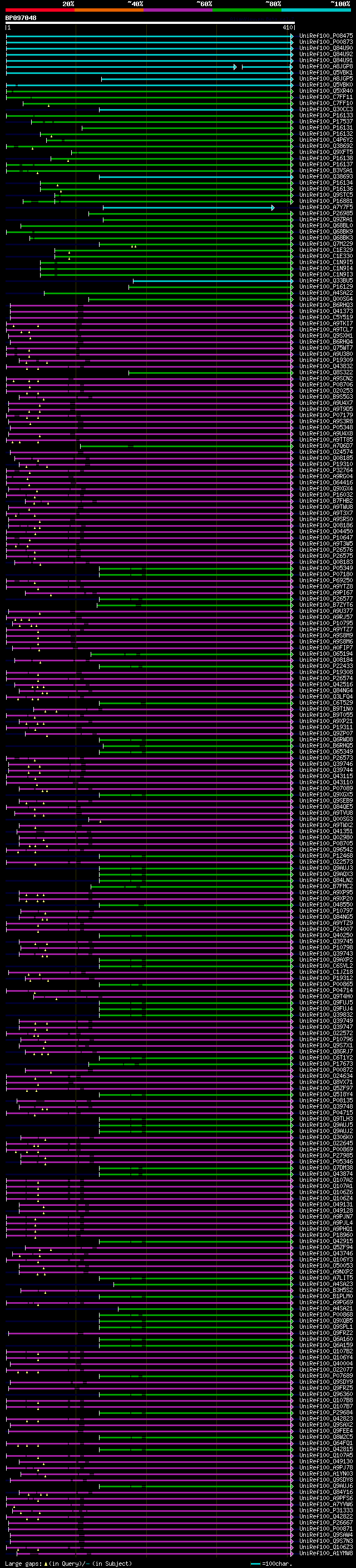
Task: Select the UniRef100_Q64FQ1 label
Action: [x=326, y=1443]
